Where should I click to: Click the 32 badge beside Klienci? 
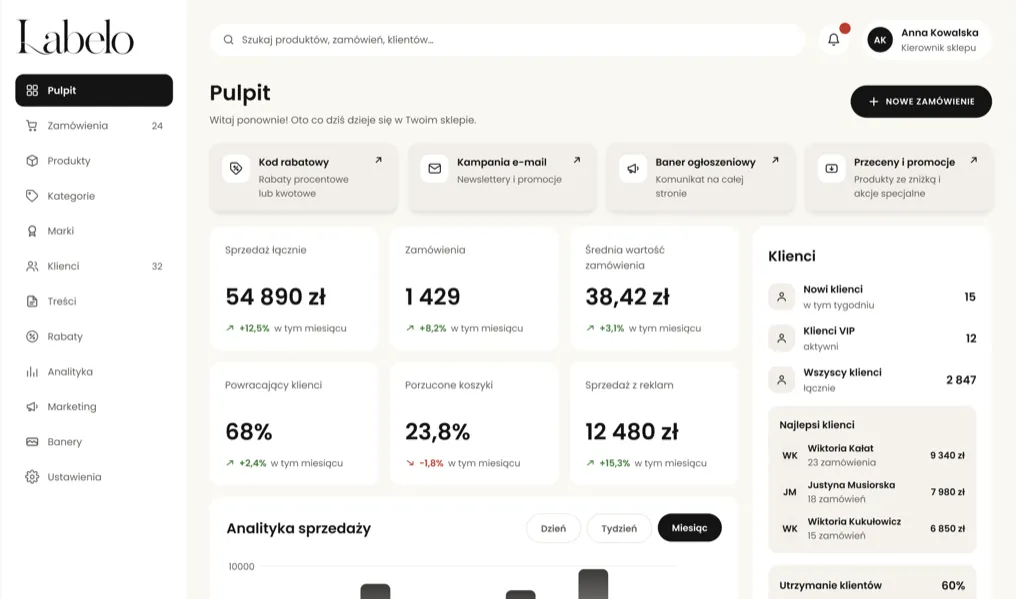click(x=157, y=266)
